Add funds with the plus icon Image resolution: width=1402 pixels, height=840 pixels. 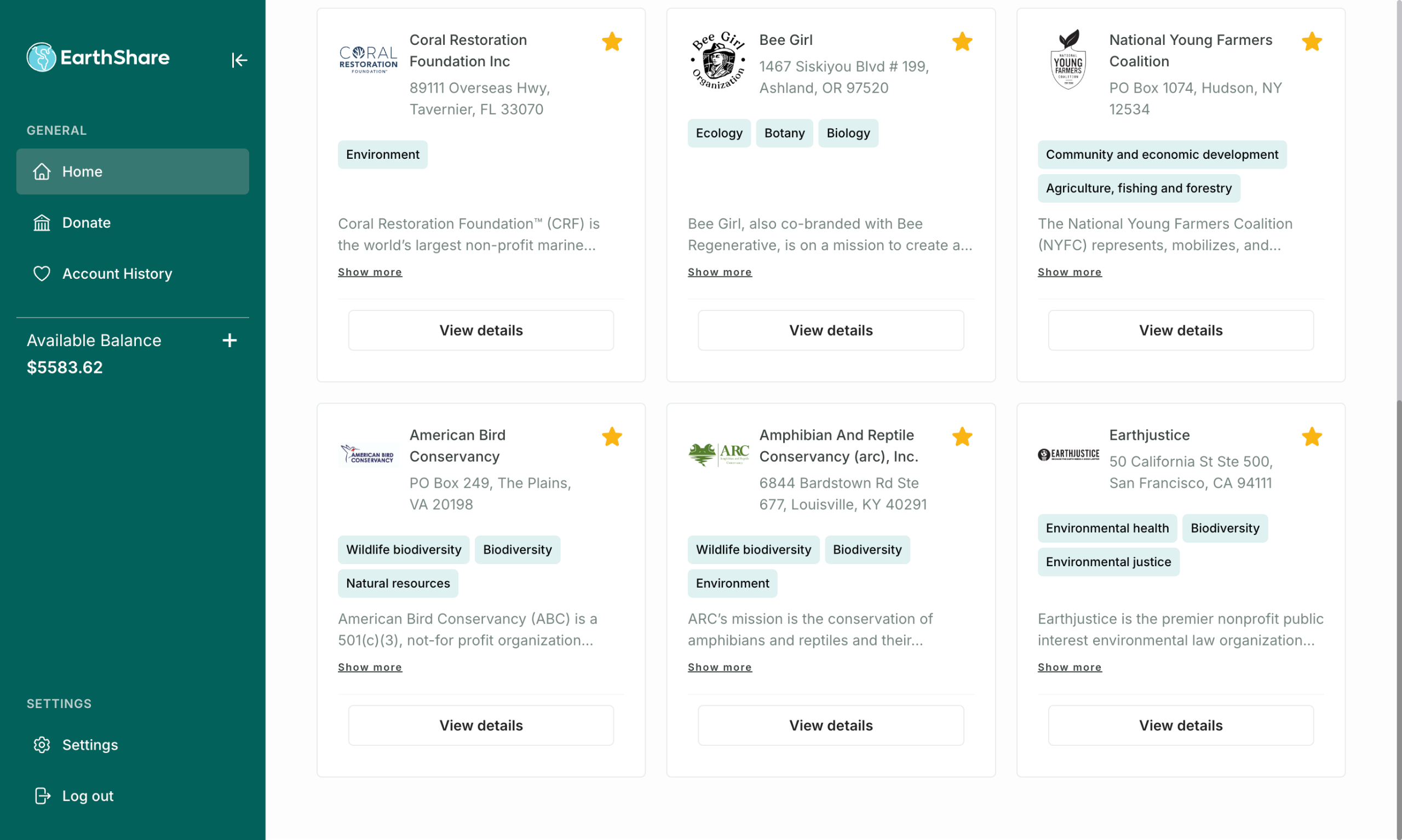[229, 340]
